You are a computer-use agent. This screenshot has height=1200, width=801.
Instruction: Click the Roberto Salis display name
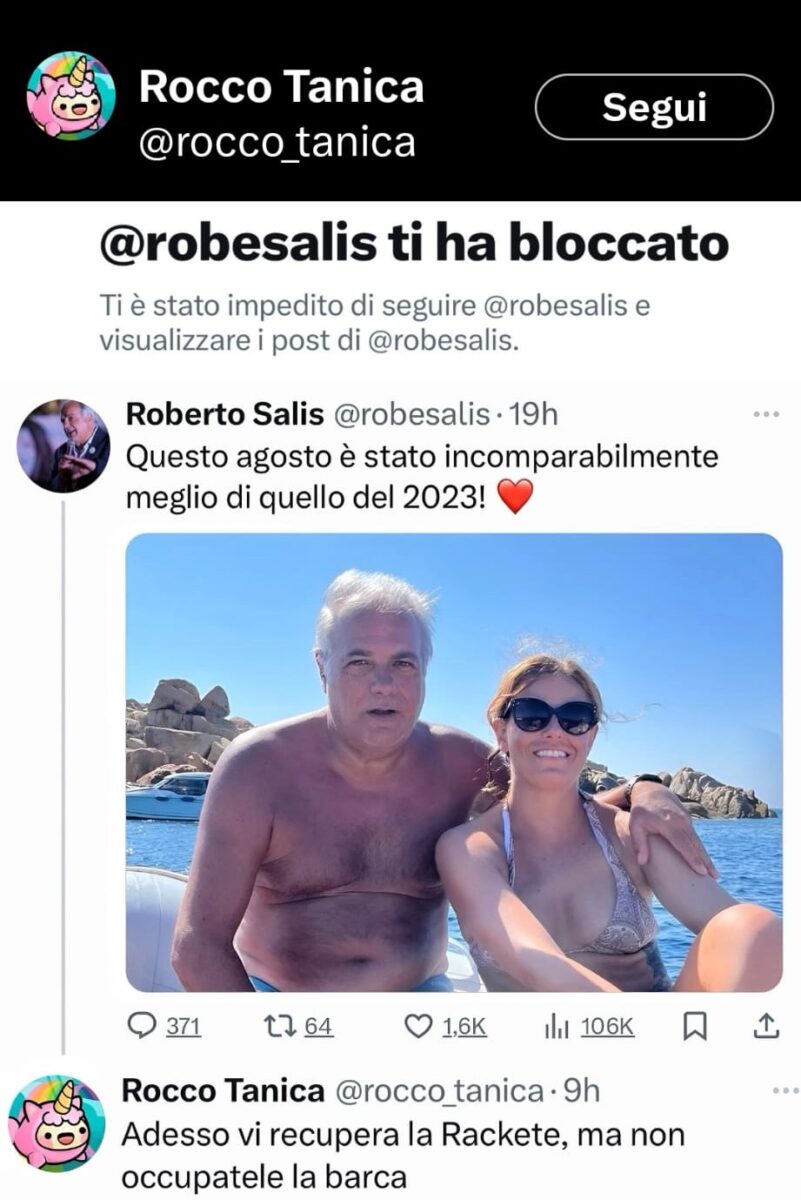coord(223,414)
